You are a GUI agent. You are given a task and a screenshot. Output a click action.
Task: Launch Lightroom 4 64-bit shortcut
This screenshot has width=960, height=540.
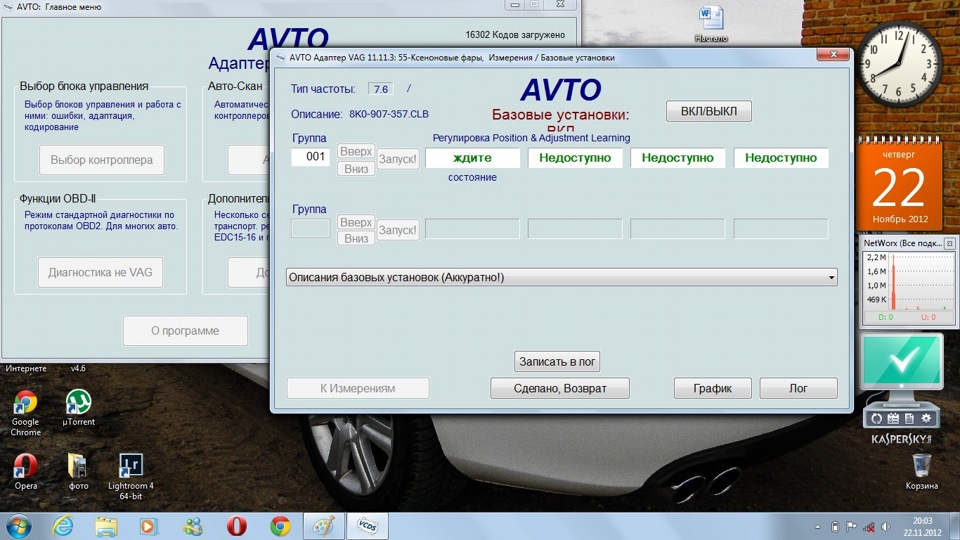pos(130,477)
